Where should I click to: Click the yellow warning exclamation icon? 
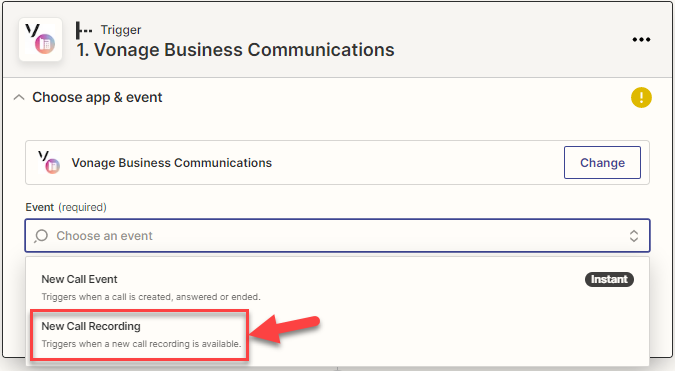[x=641, y=97]
